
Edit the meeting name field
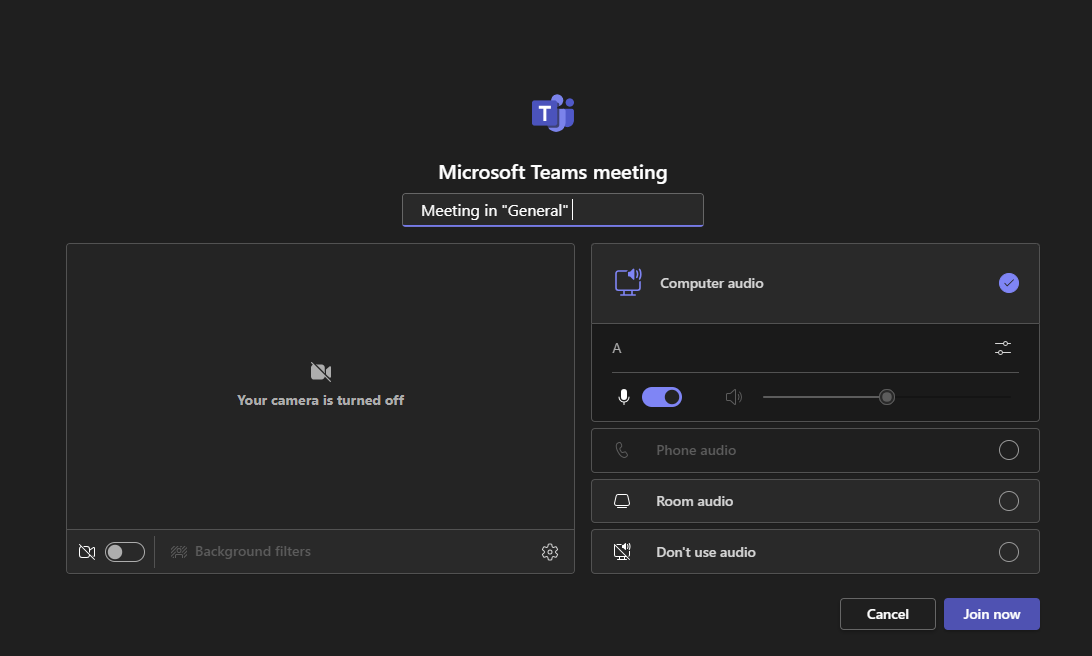[x=553, y=210]
